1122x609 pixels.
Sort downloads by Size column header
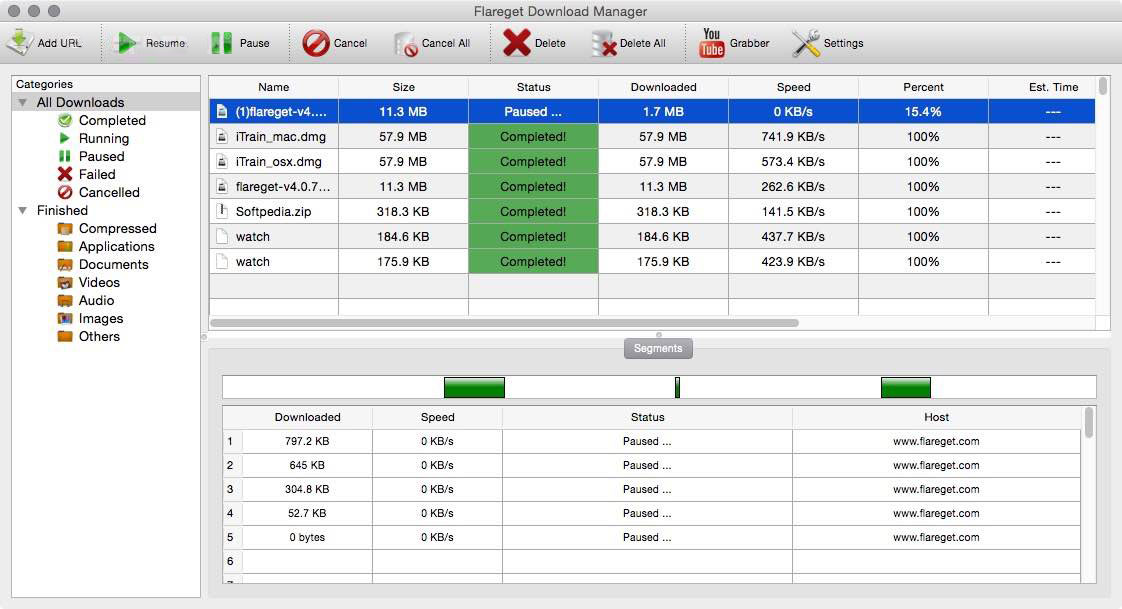(404, 87)
